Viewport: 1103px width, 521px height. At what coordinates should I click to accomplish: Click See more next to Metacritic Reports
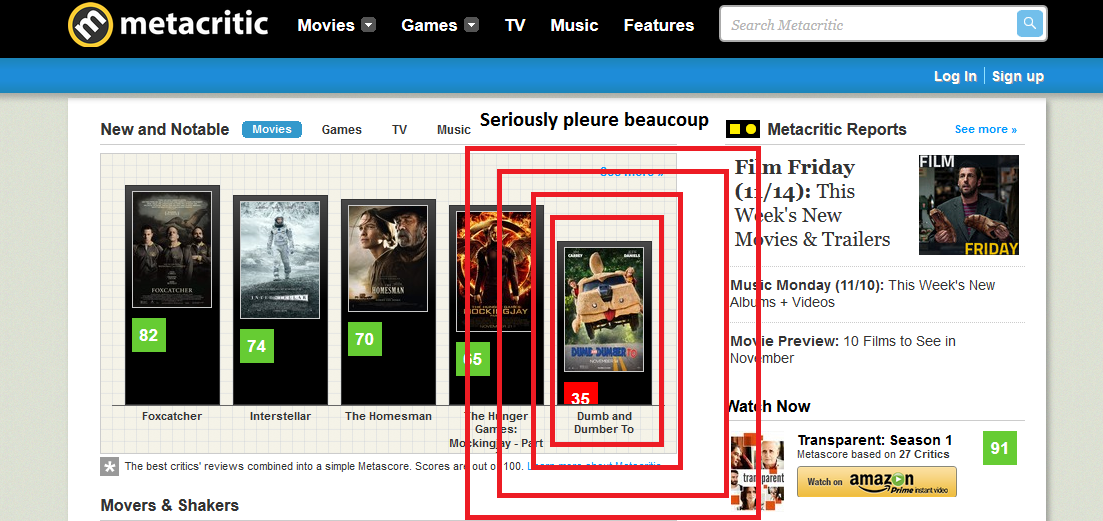point(986,129)
